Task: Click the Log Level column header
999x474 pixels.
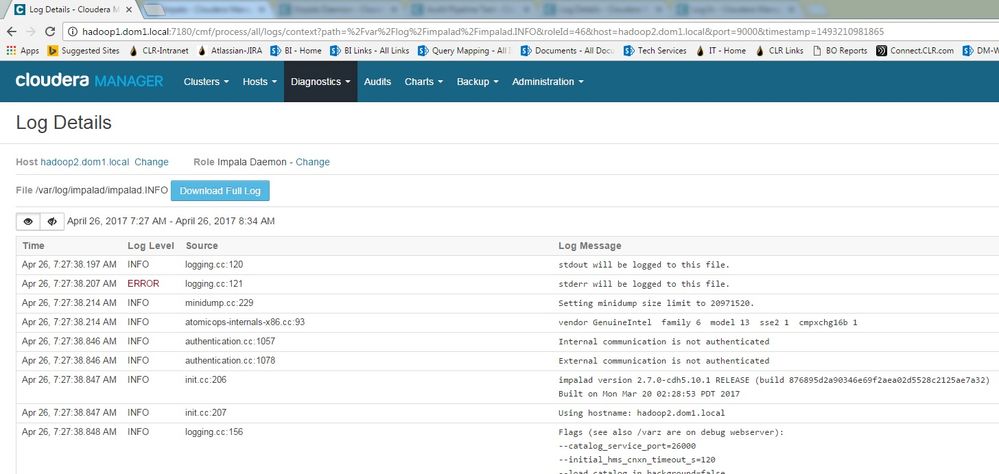Action: point(151,245)
